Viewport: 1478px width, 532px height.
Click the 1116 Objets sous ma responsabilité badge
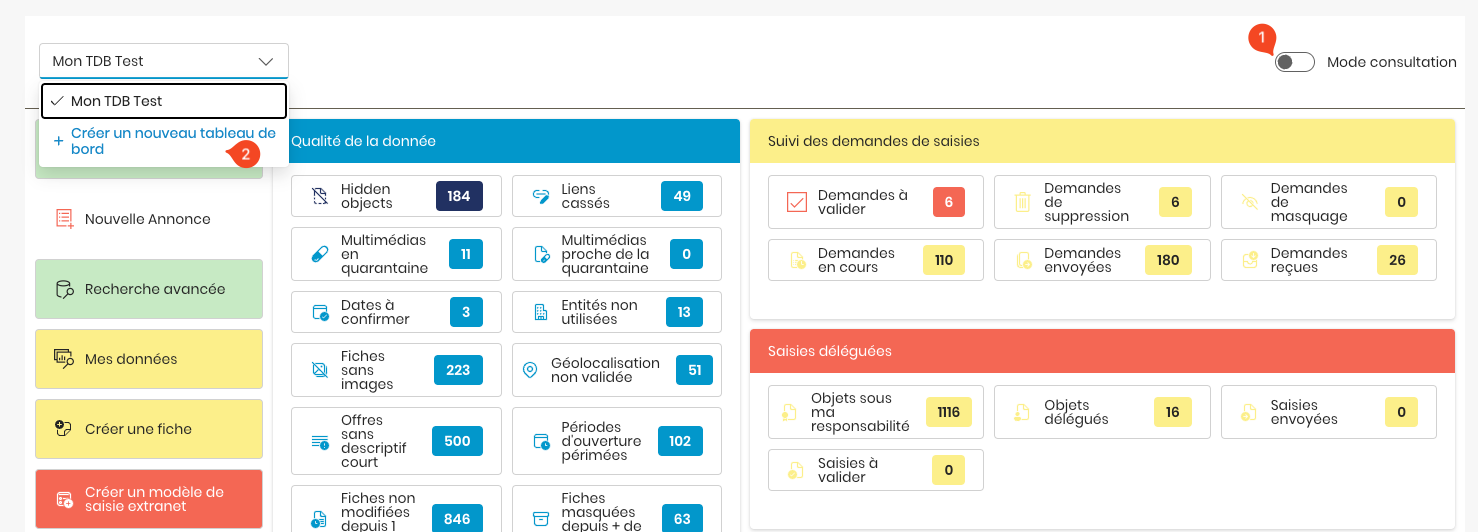[x=949, y=412]
